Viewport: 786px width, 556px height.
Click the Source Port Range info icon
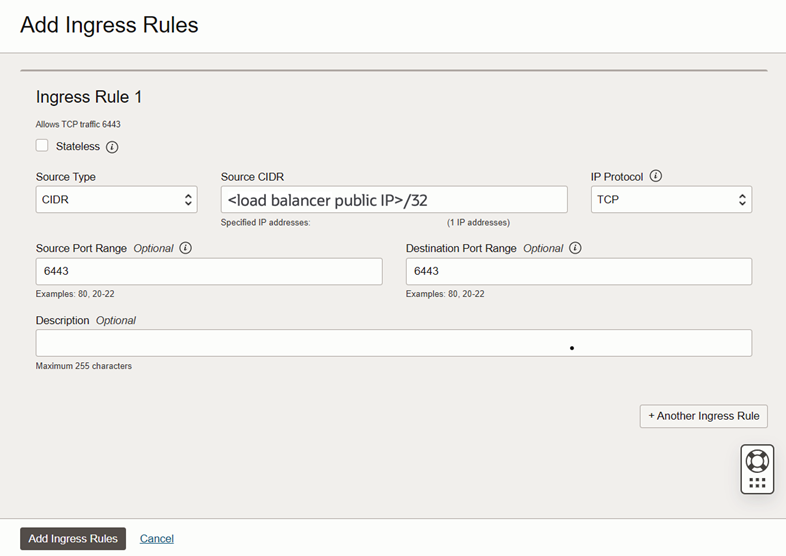click(x=185, y=248)
